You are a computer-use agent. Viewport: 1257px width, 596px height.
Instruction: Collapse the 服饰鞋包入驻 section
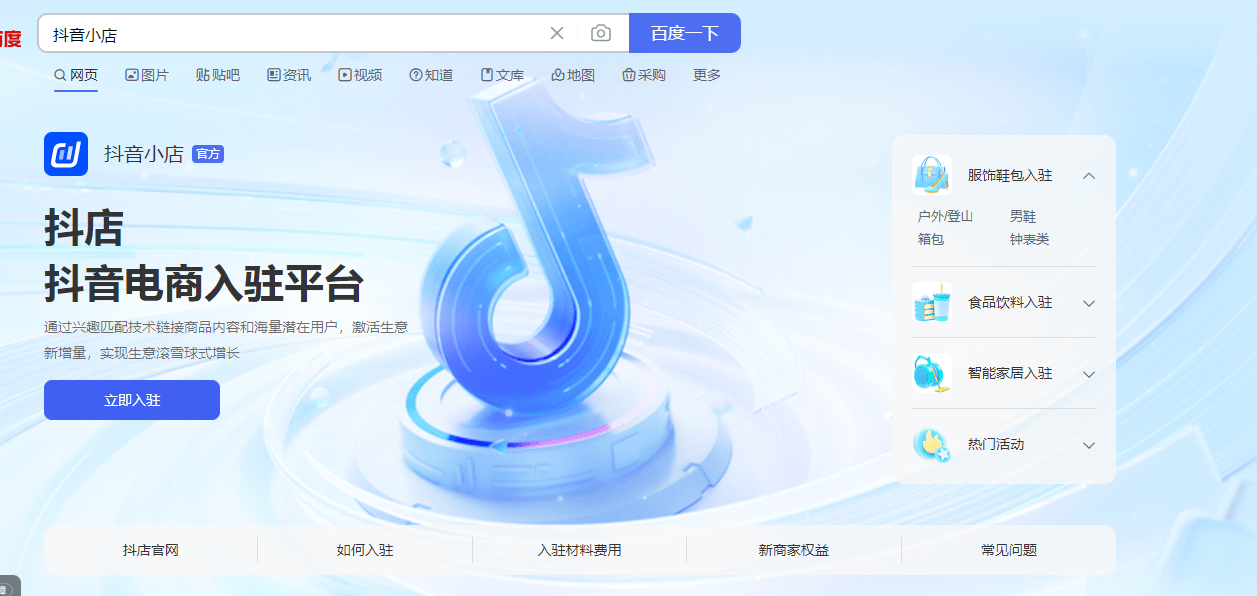(1089, 173)
